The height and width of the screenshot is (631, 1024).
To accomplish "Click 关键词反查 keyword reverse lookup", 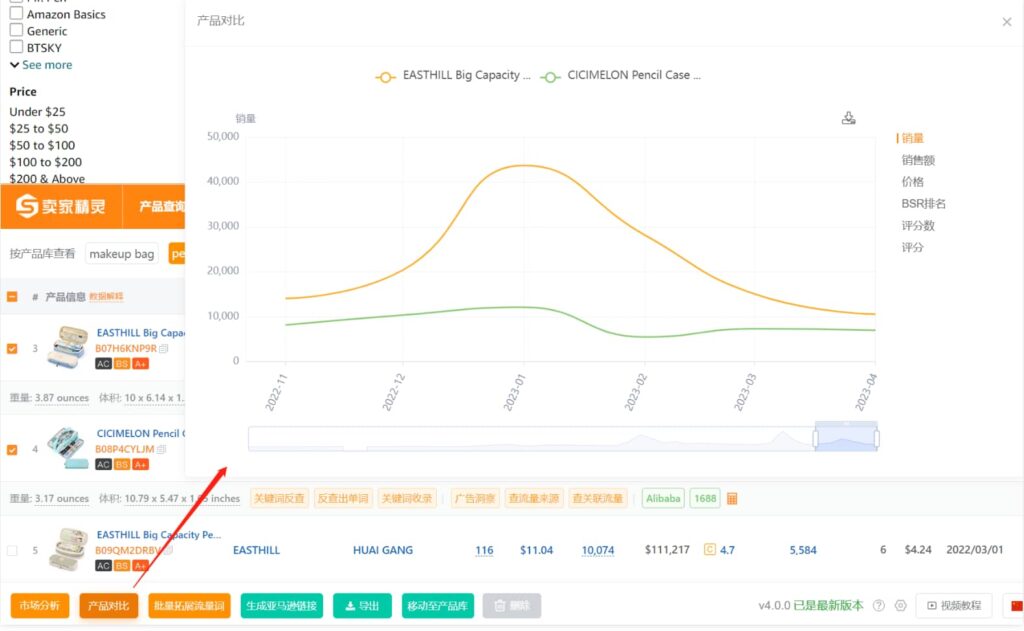I will pyautogui.click(x=279, y=498).
